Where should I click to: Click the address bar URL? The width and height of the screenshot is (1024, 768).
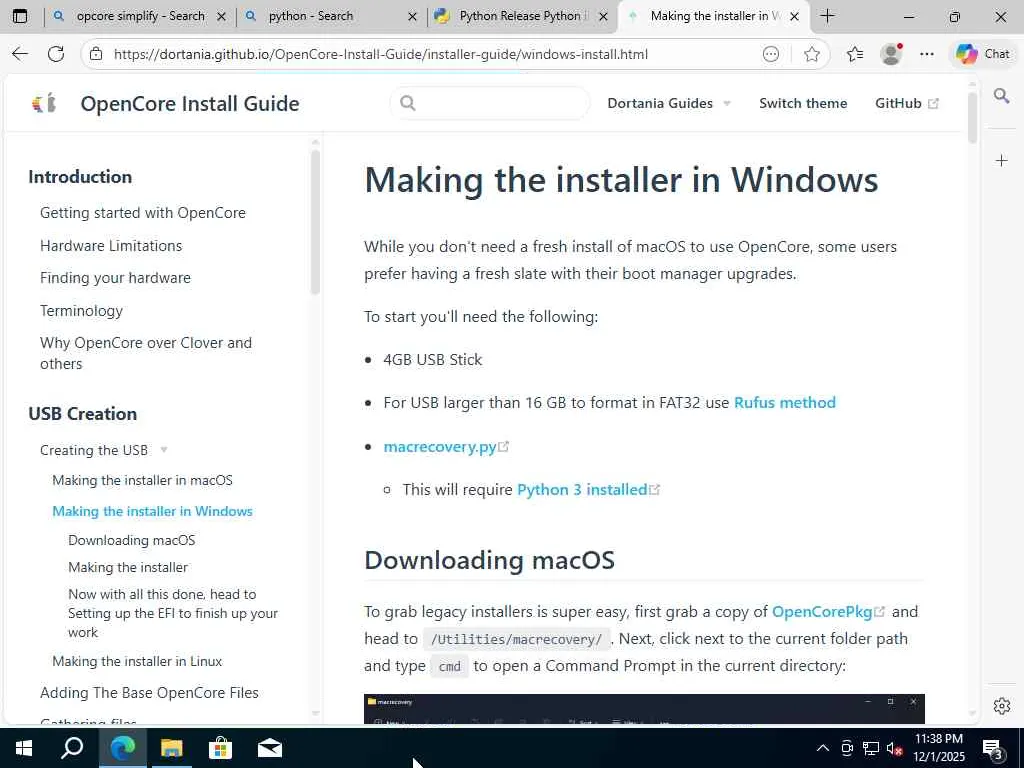point(381,54)
